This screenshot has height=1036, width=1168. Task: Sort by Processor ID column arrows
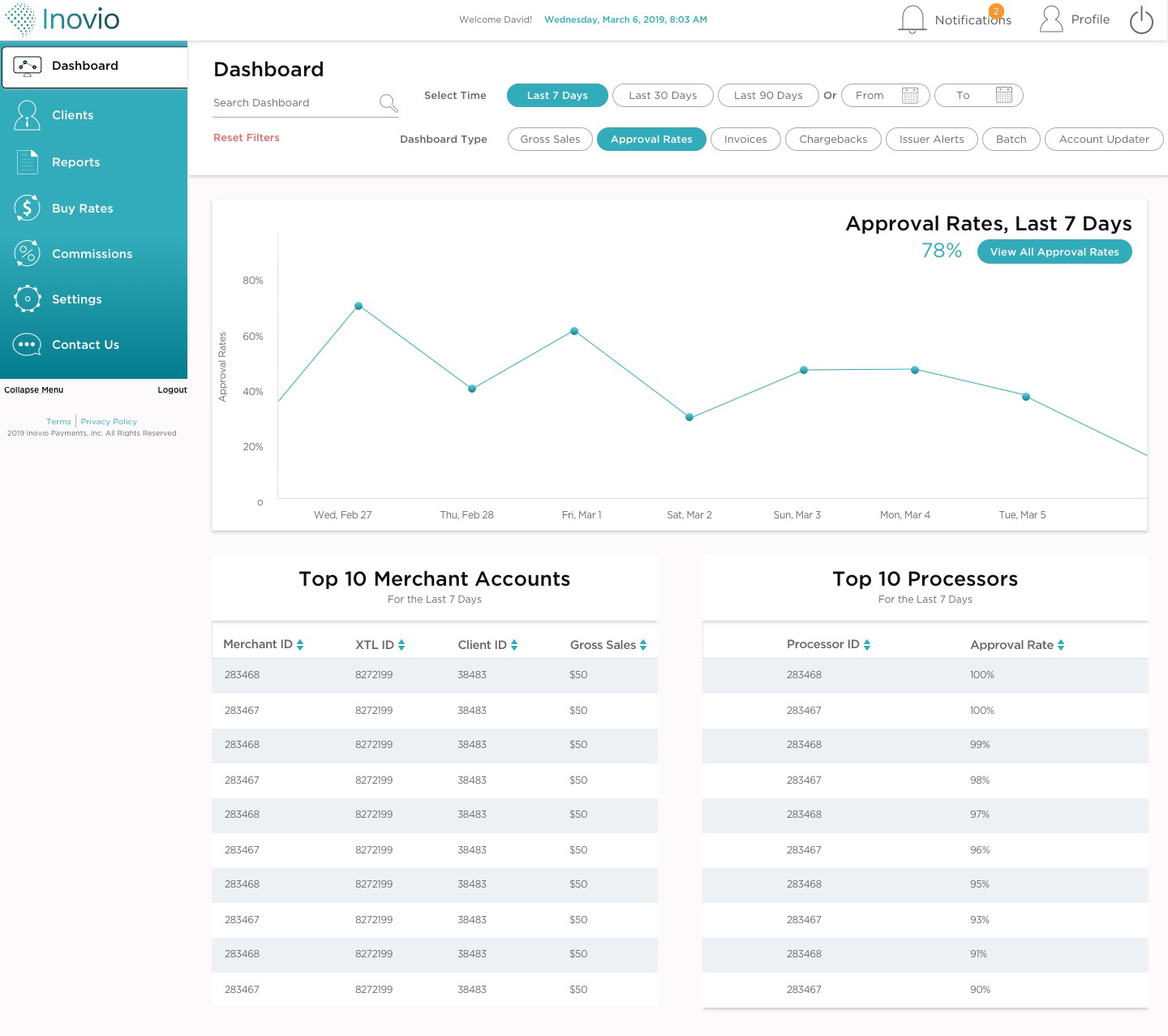[867, 645]
